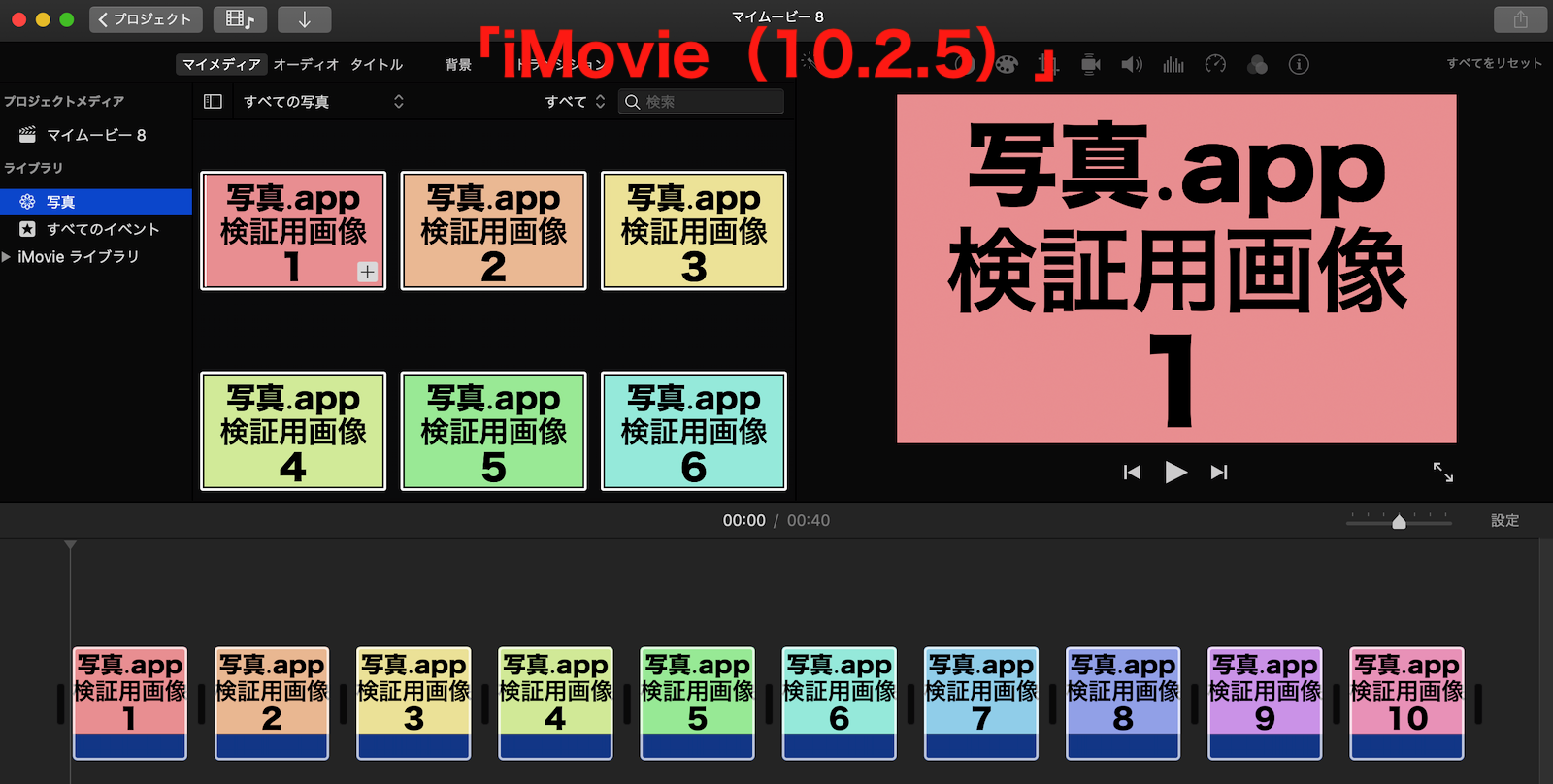Enter fullscreen playback with diagonal arrows
This screenshot has height=784, width=1553.
[1443, 473]
